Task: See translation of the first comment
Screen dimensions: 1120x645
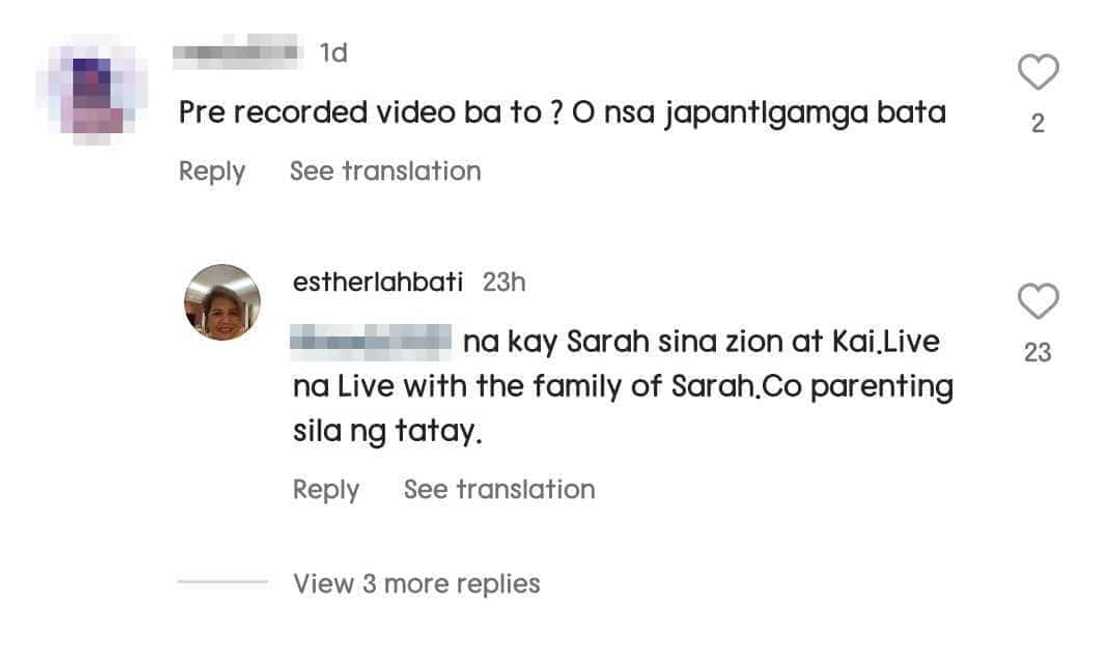Action: (x=385, y=171)
